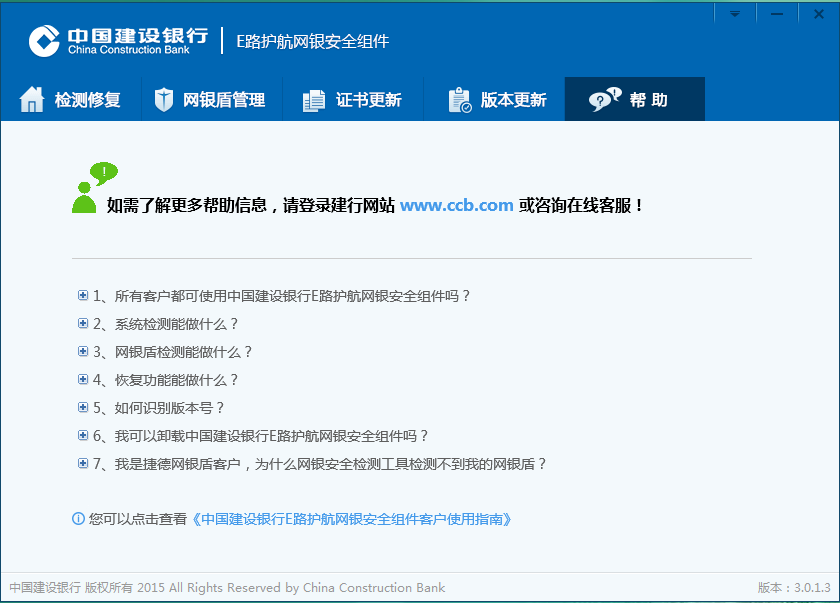Click question text 如何识别版本号
Viewport: 840px width, 603px height.
169,408
